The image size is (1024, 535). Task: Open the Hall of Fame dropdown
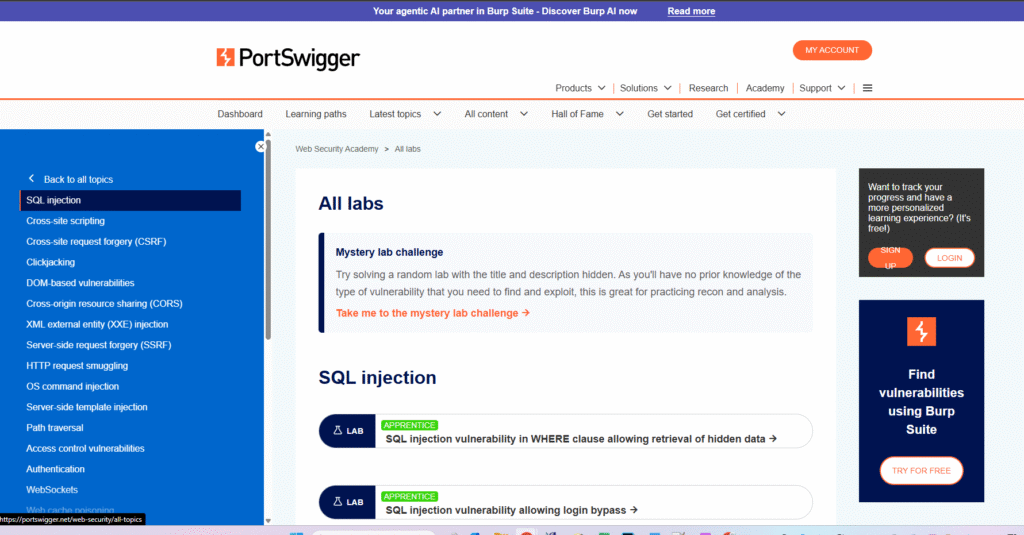(587, 114)
